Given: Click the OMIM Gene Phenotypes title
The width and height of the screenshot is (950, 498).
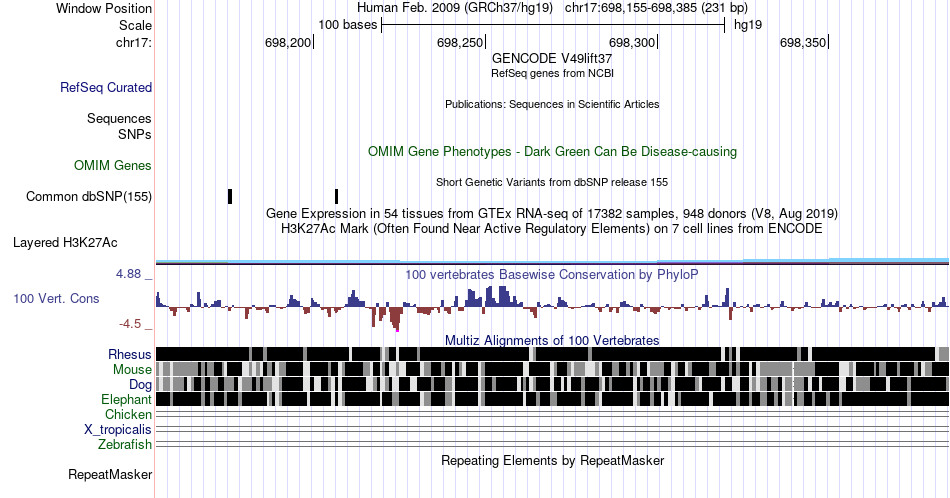Looking at the screenshot, I should (552, 151).
